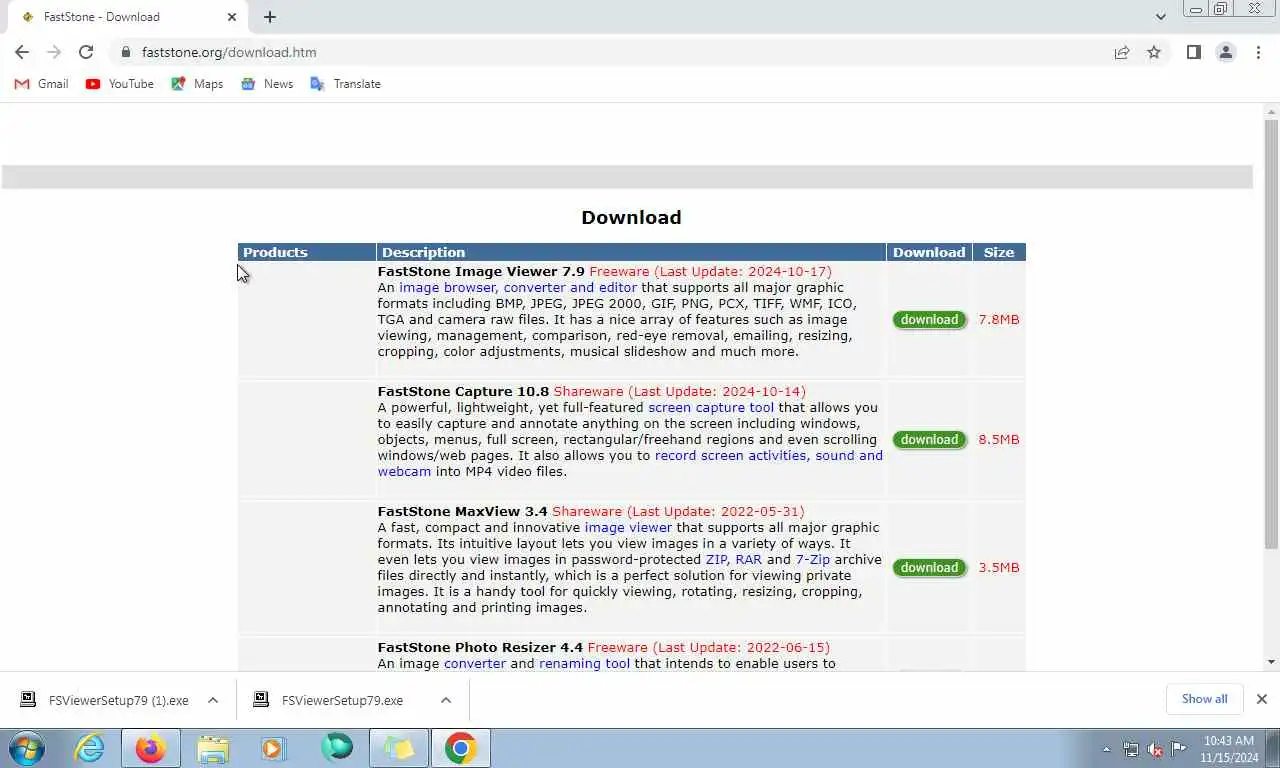The height and width of the screenshot is (768, 1280).
Task: Follow the 'renaming tool' link under Photo Resizer
Action: [x=584, y=663]
